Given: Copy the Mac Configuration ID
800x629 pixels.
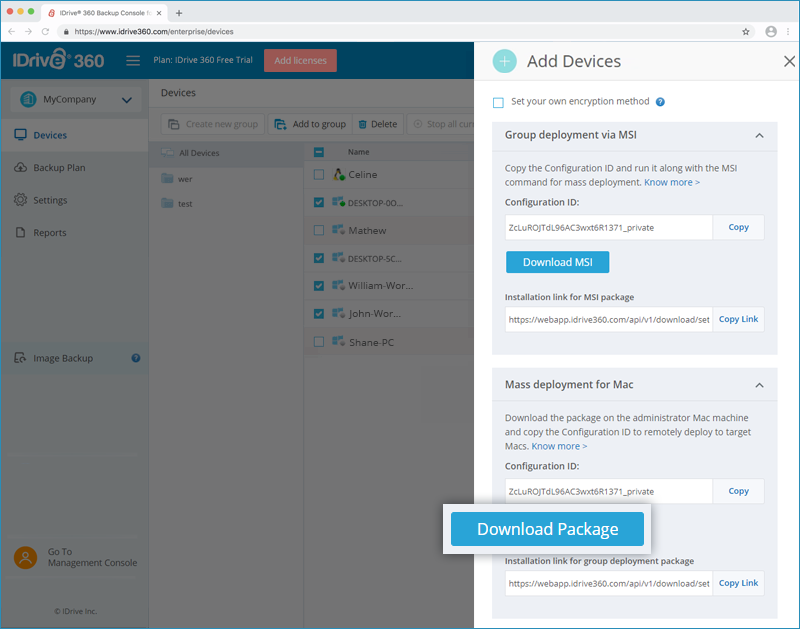Looking at the screenshot, I should 738,491.
